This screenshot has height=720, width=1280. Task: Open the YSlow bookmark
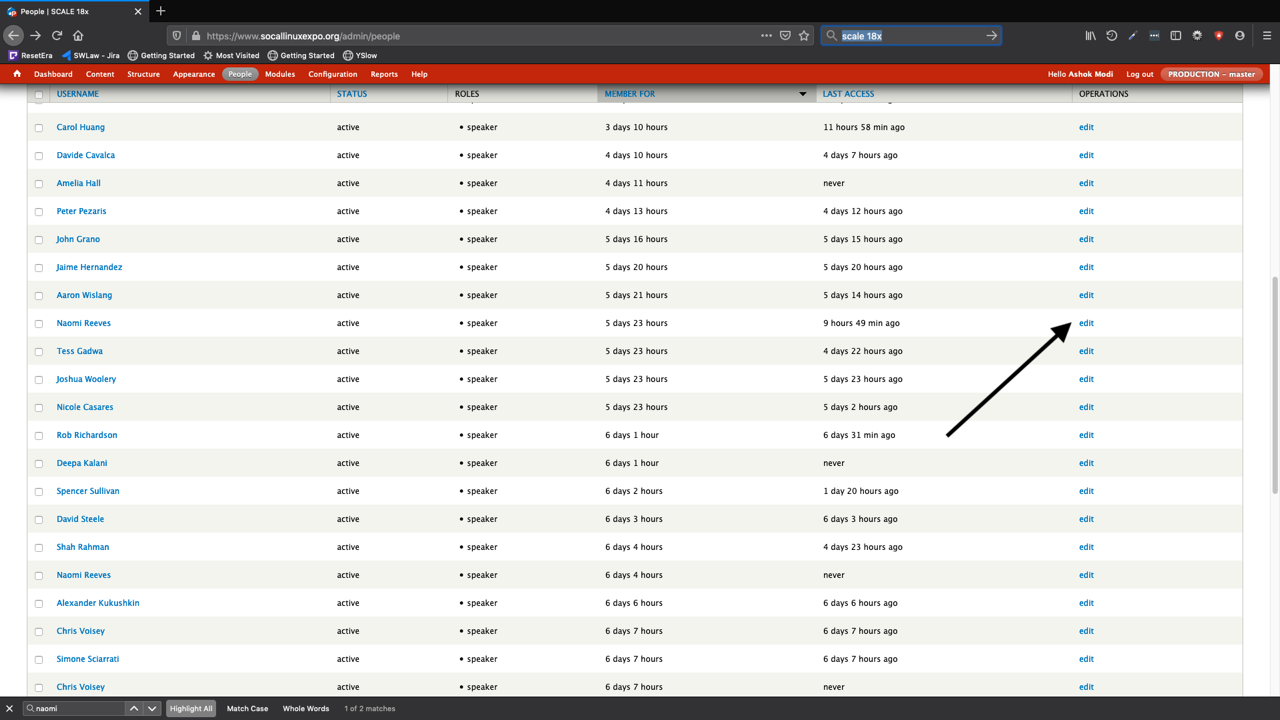point(360,56)
